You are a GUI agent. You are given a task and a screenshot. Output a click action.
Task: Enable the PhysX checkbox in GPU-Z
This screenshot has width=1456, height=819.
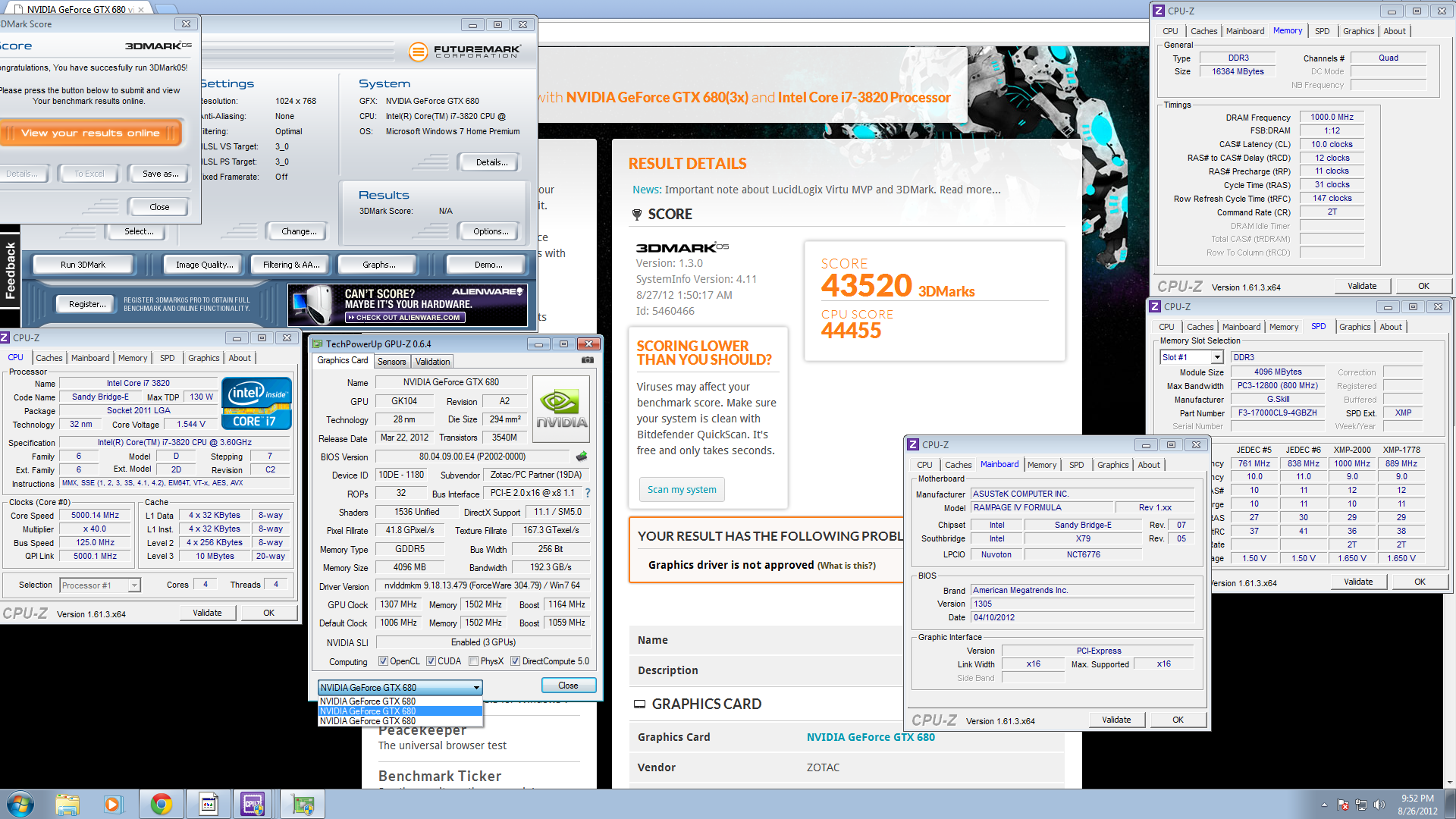tap(474, 661)
